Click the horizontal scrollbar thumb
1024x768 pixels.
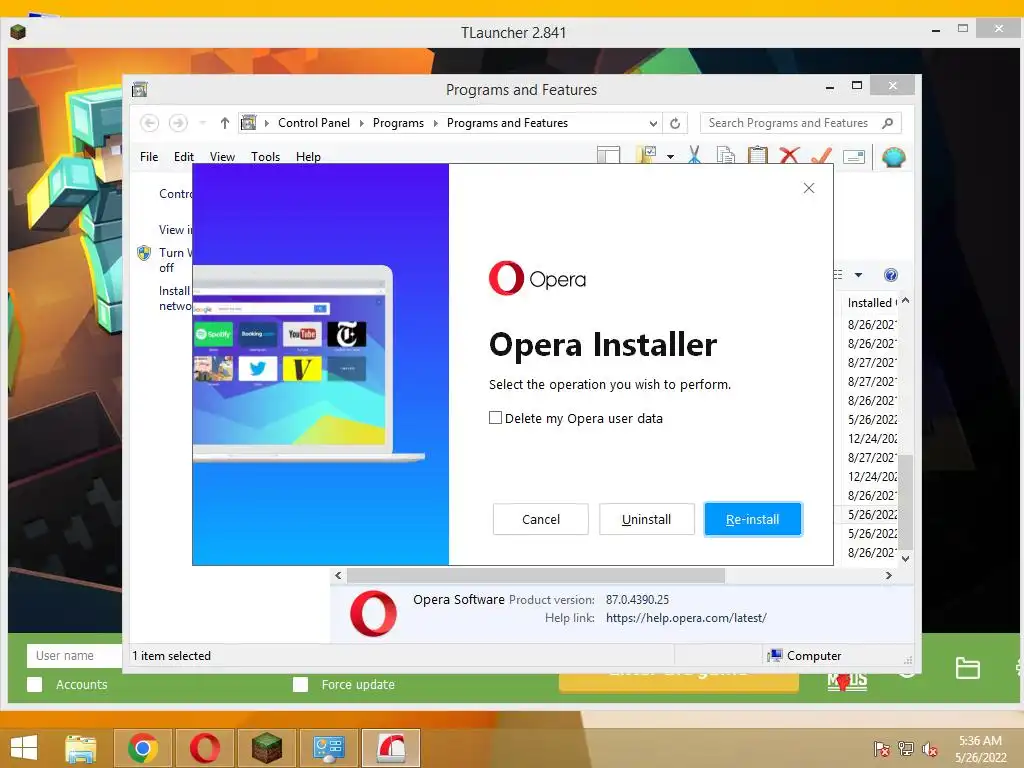point(536,575)
